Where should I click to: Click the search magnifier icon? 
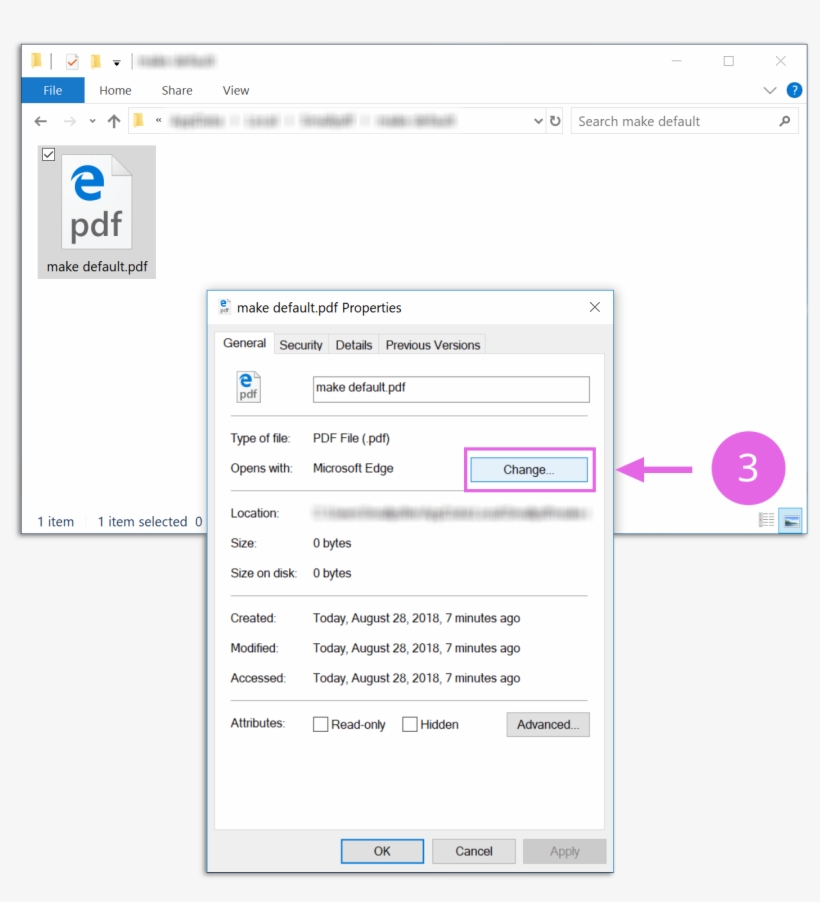[784, 121]
